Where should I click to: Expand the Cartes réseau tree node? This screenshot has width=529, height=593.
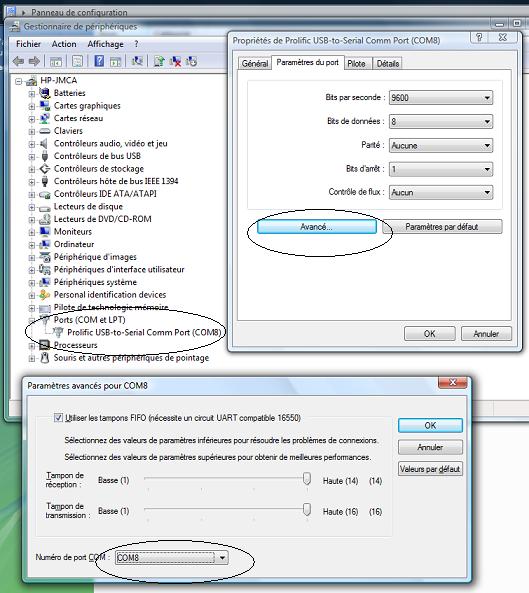tap(32, 119)
